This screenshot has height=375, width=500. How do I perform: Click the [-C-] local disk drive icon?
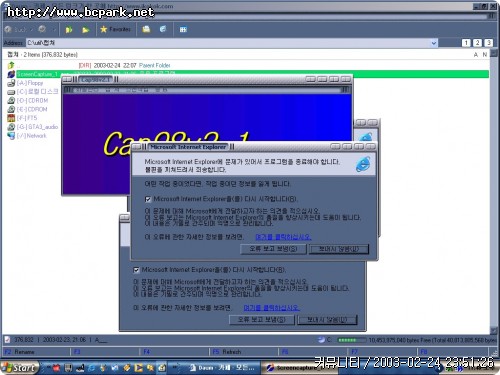(x=11, y=92)
